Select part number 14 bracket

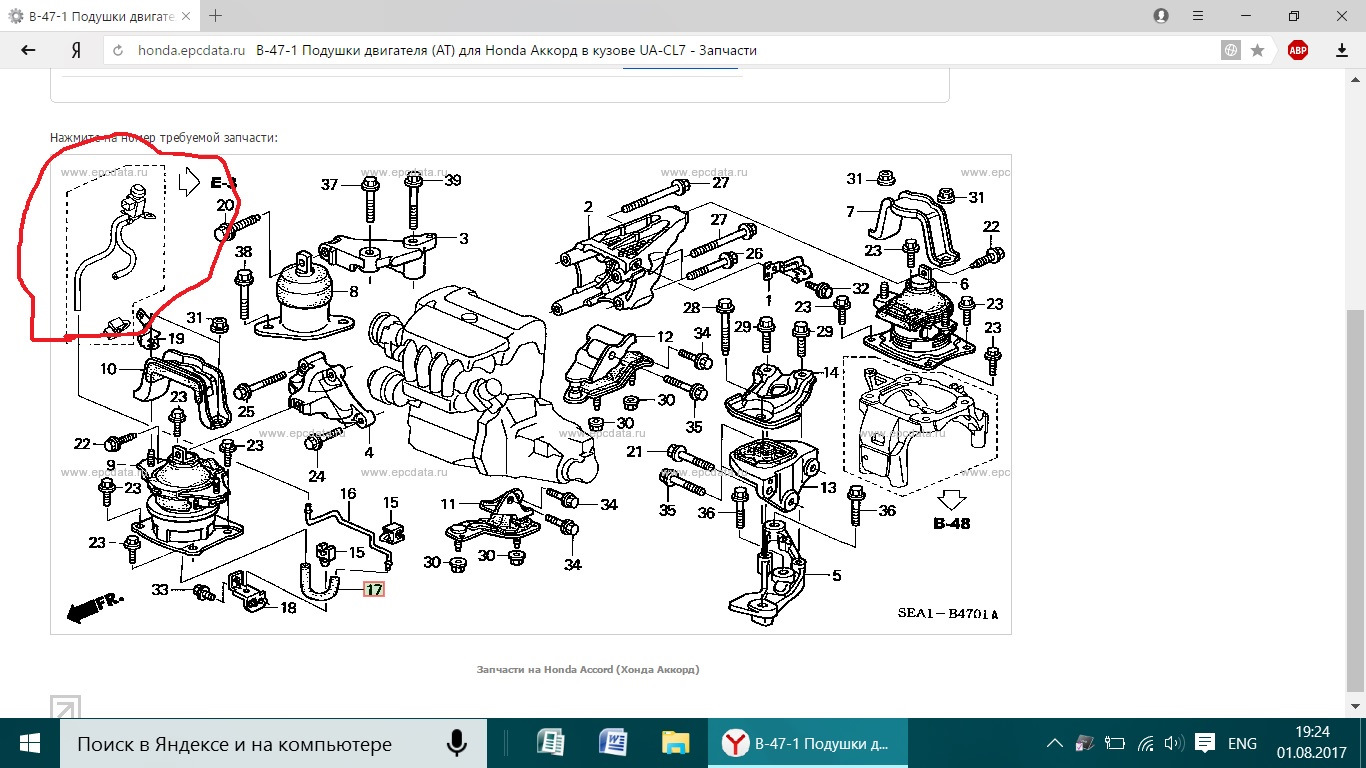point(830,372)
